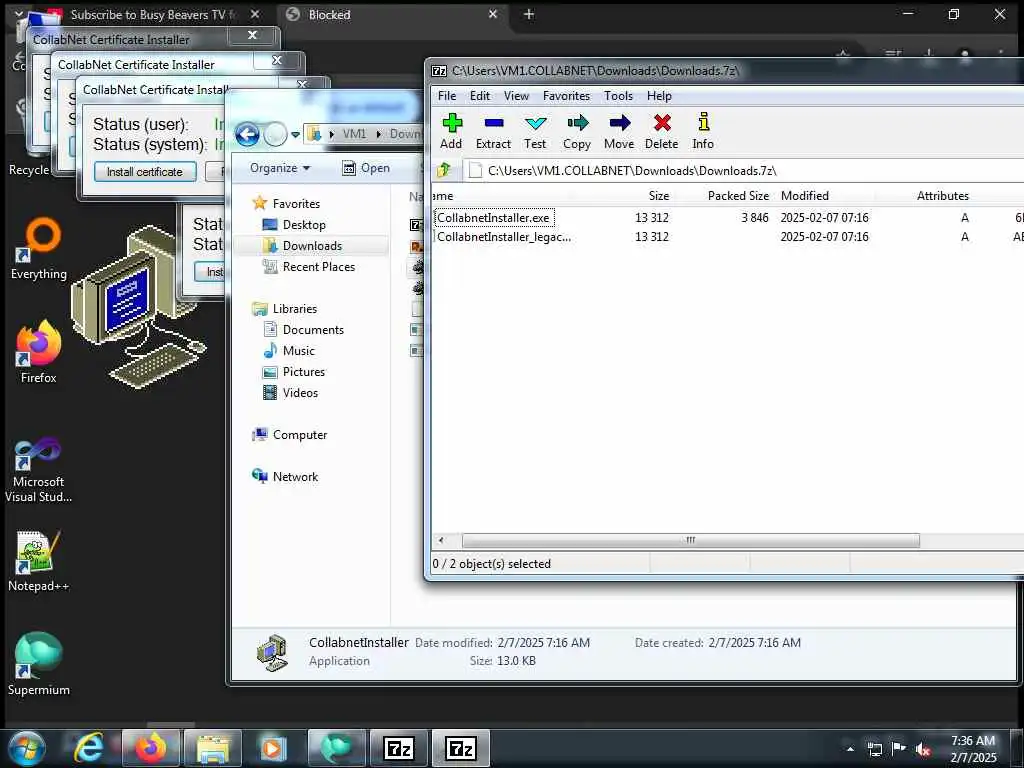Click the Copy icon in 7-Zip toolbar
This screenshot has height=768, width=1024.
577,131
